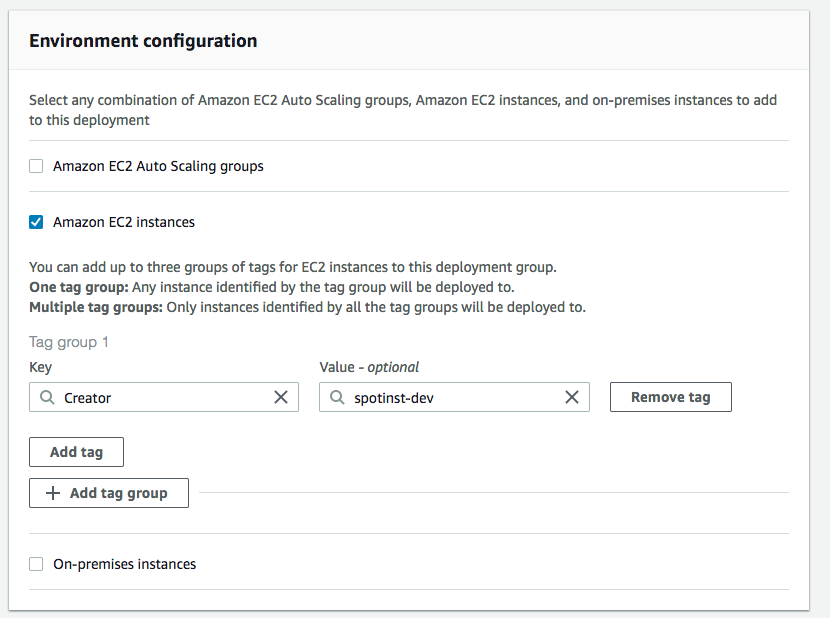Click the Amazon EC2 instances label text
The height and width of the screenshot is (618, 830).
[x=124, y=222]
